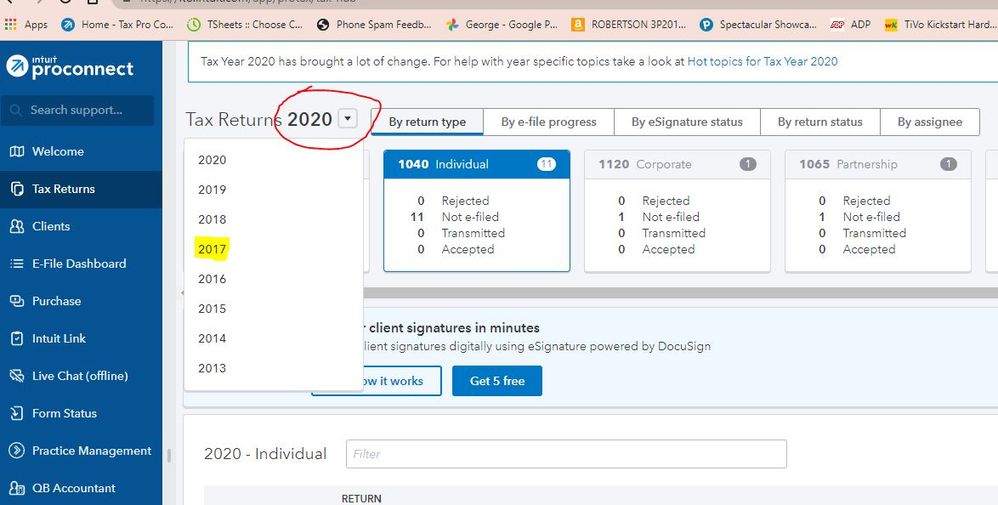Click the Welcome book icon in sidebar

pyautogui.click(x=16, y=152)
